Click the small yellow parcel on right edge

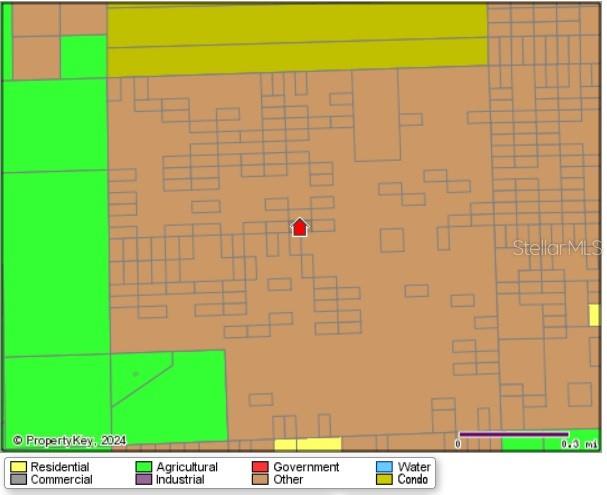[x=594, y=315]
